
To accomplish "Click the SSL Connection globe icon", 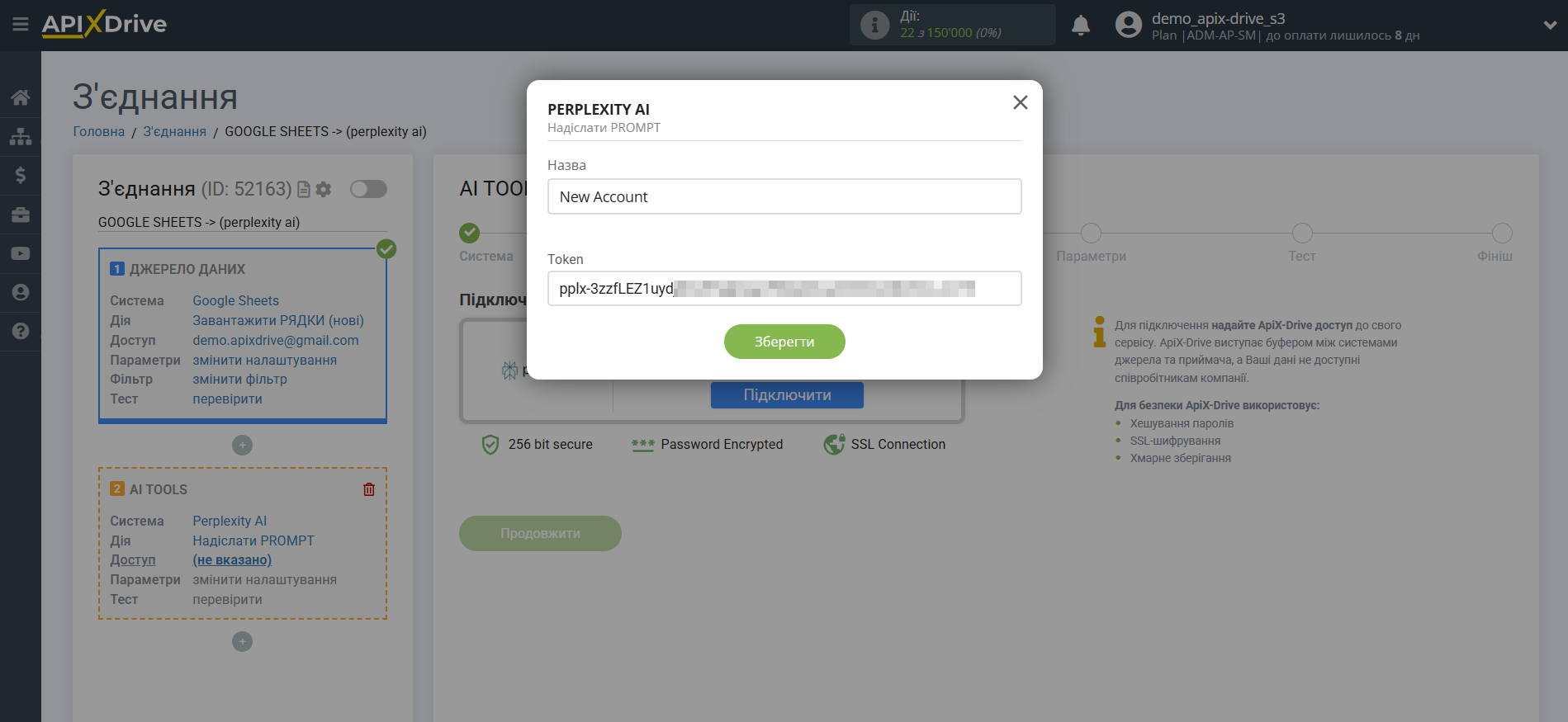I will [834, 444].
